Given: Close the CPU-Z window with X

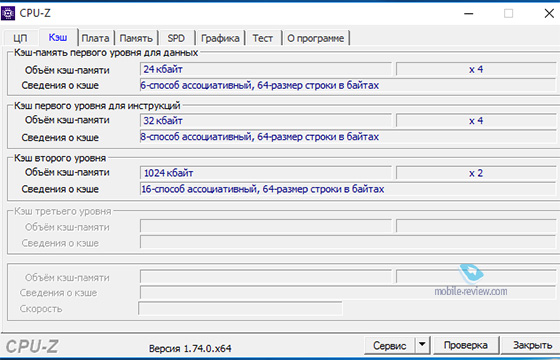Looking at the screenshot, I should coord(549,14).
